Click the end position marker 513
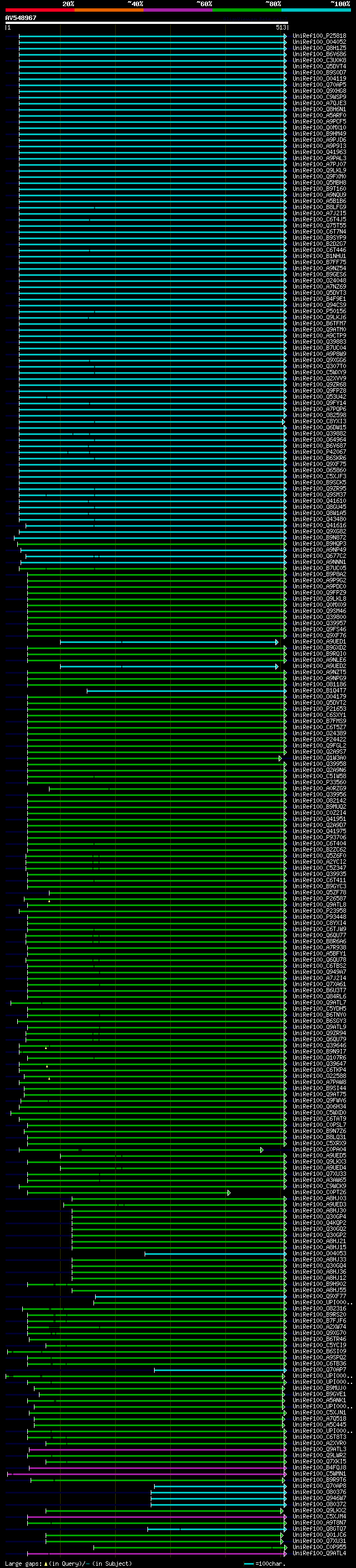This screenshot has width=356, height=1568. pos(280,27)
